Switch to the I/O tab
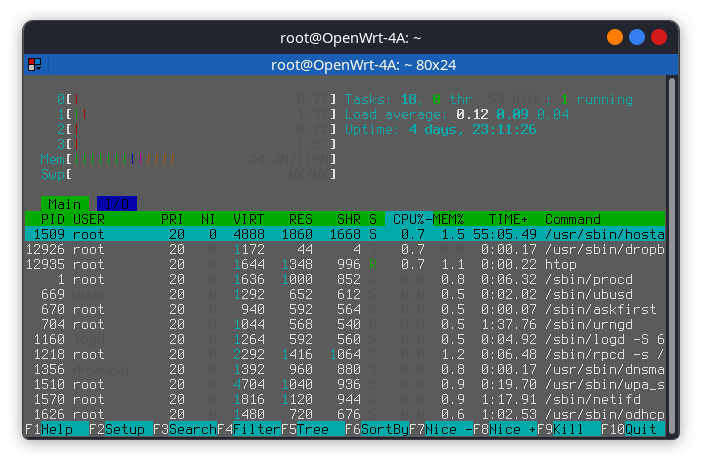The width and height of the screenshot is (702, 464). (x=117, y=204)
